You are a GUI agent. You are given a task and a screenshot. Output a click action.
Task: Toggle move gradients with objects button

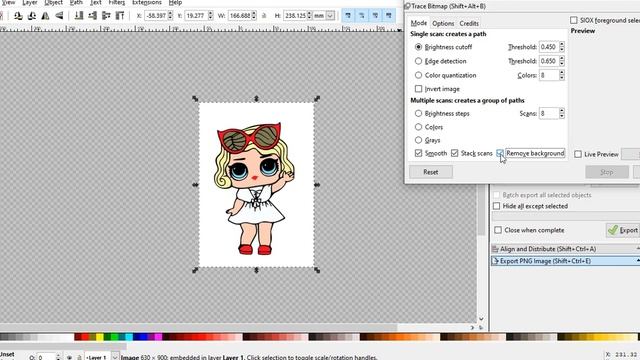tap(375, 16)
